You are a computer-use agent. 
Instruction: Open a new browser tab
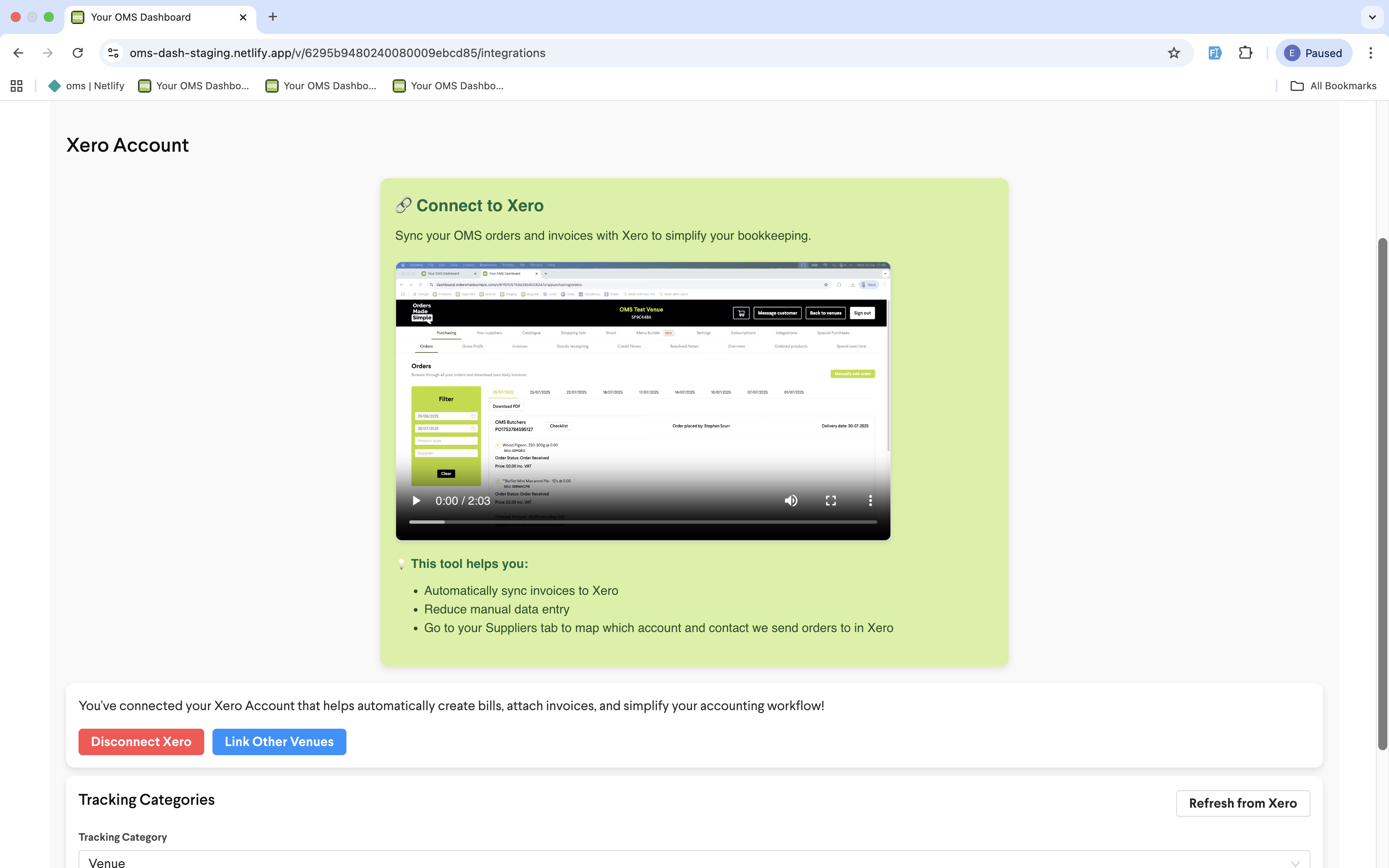click(273, 17)
